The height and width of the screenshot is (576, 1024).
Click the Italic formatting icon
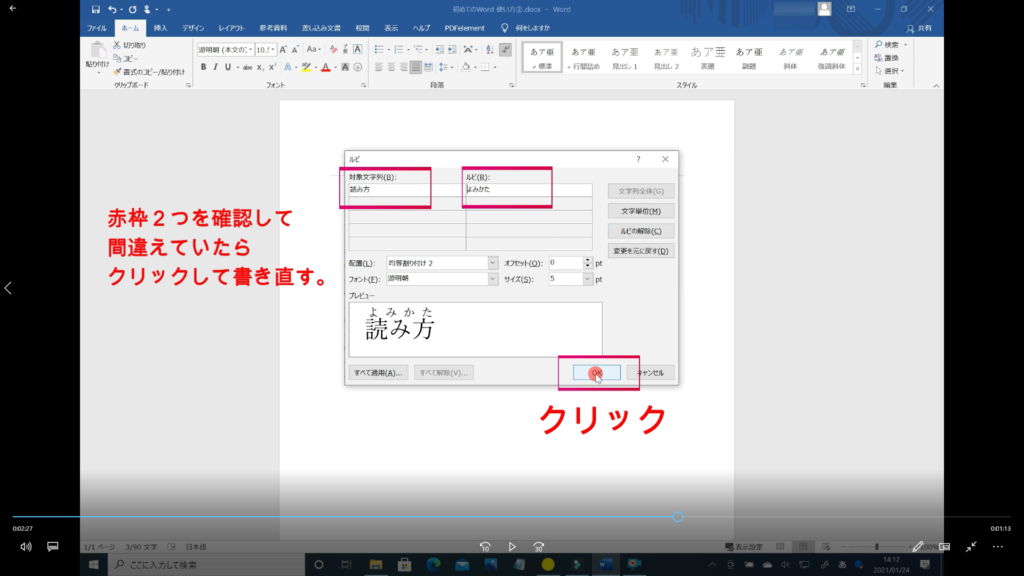pyautogui.click(x=216, y=67)
